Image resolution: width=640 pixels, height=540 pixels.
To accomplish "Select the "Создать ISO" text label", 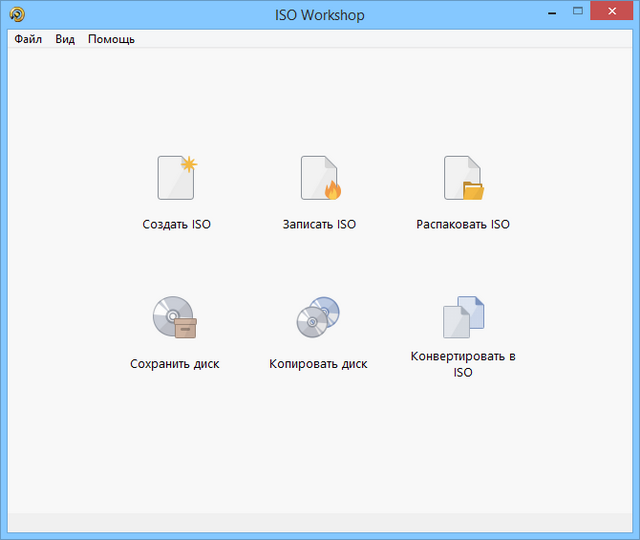I will [177, 225].
